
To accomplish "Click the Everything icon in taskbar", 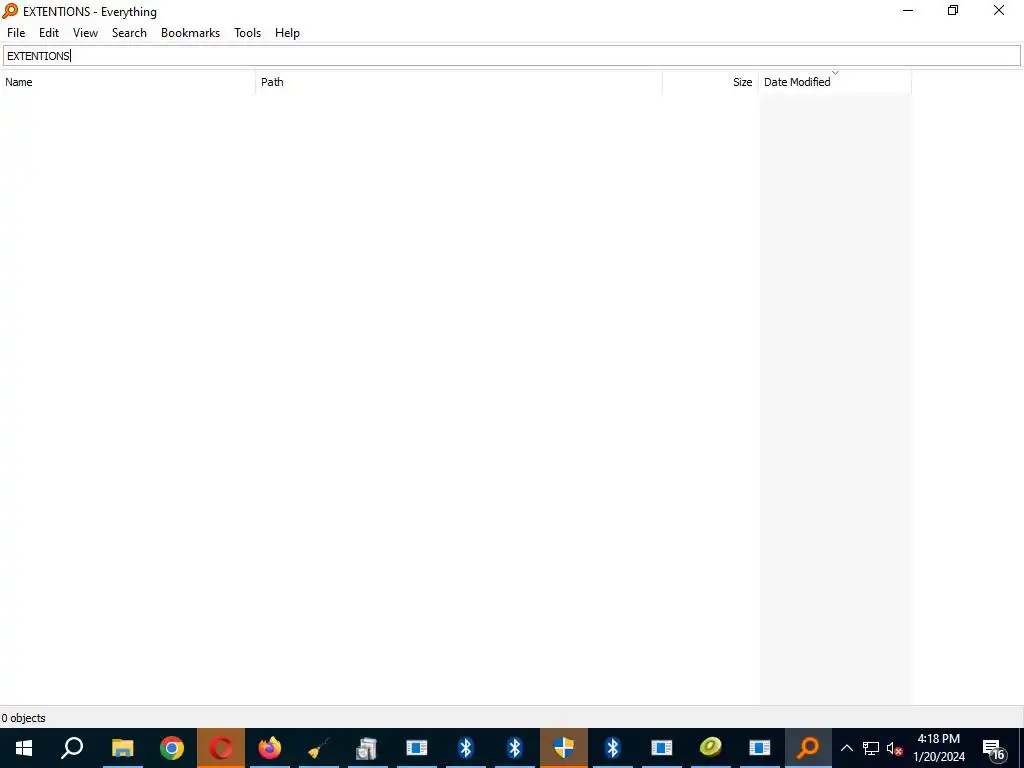I will pyautogui.click(x=808, y=748).
